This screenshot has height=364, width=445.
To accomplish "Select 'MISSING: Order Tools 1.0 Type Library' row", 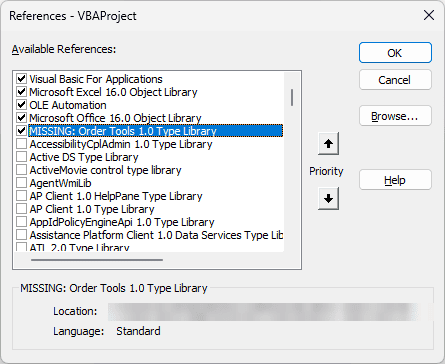I will tap(156, 131).
